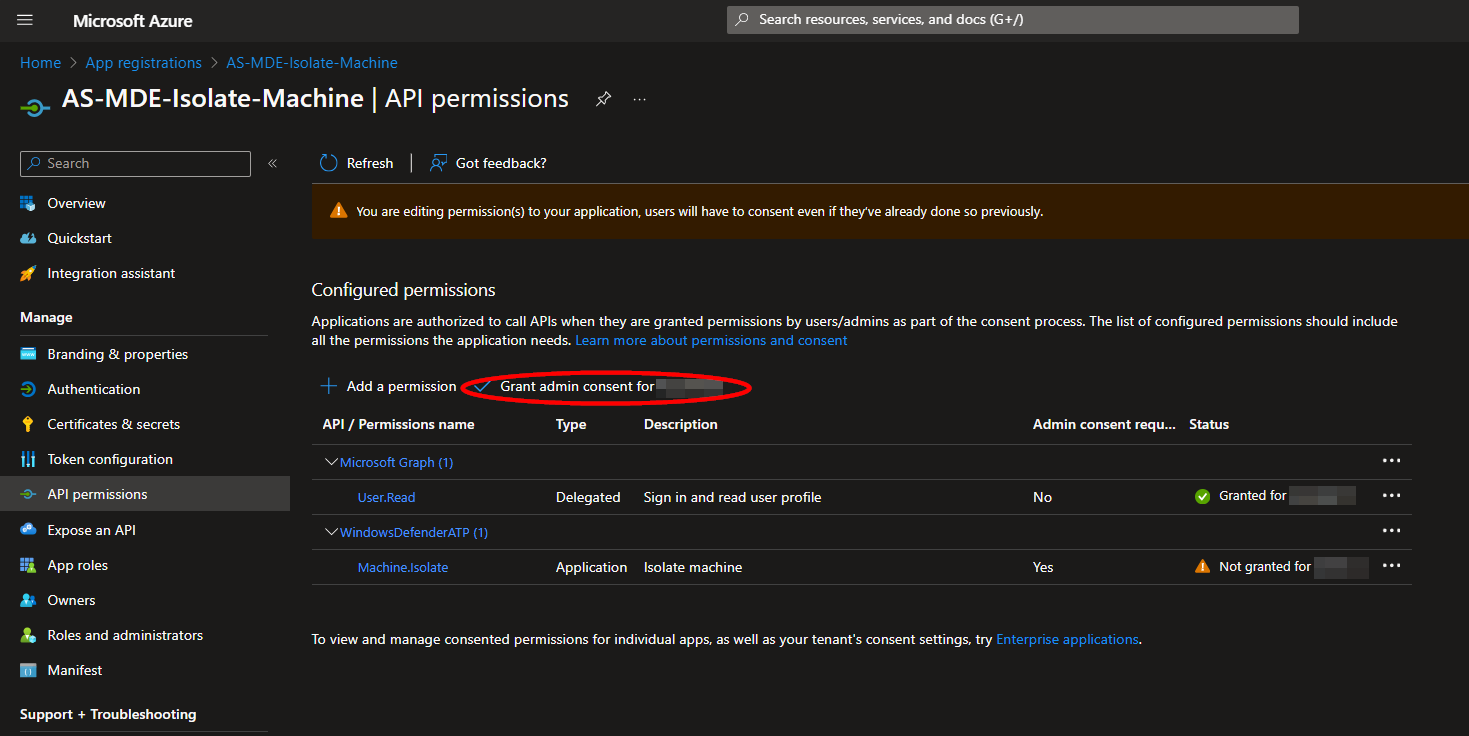The image size is (1469, 736).
Task: Click the API permissions sidebar icon
Action: [28, 494]
